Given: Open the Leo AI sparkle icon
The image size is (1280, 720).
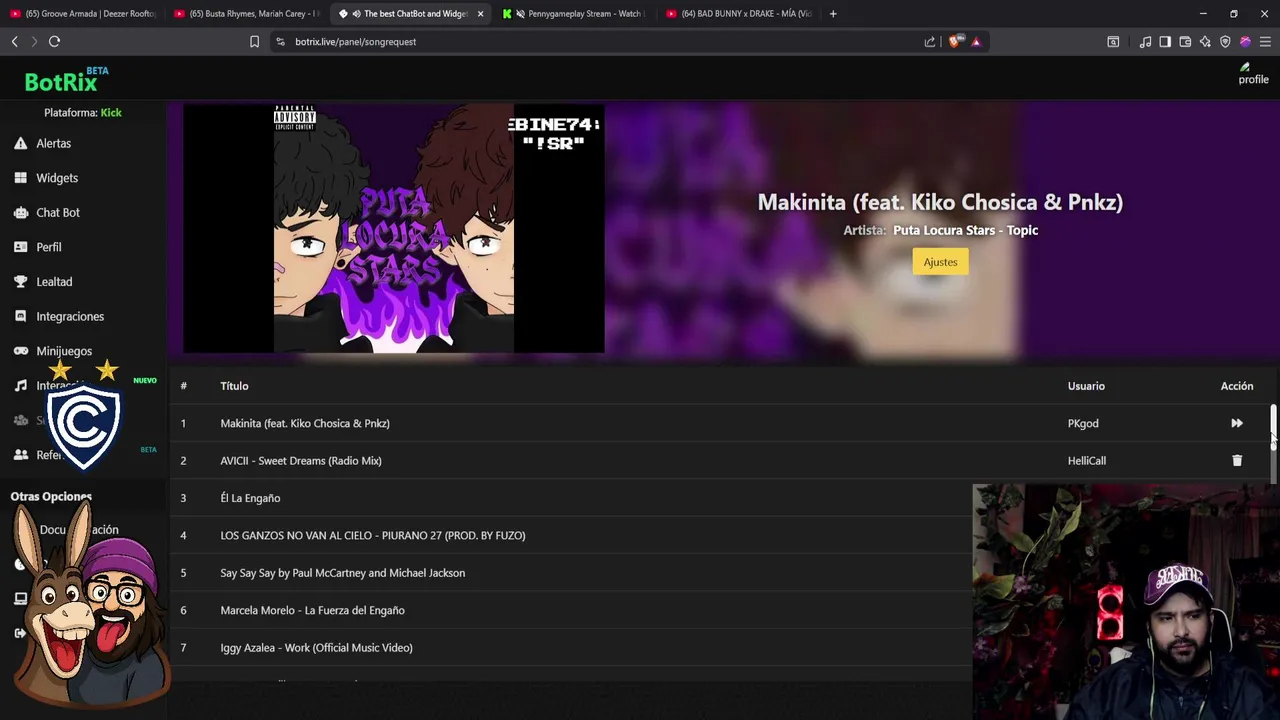Looking at the screenshot, I should [1205, 42].
